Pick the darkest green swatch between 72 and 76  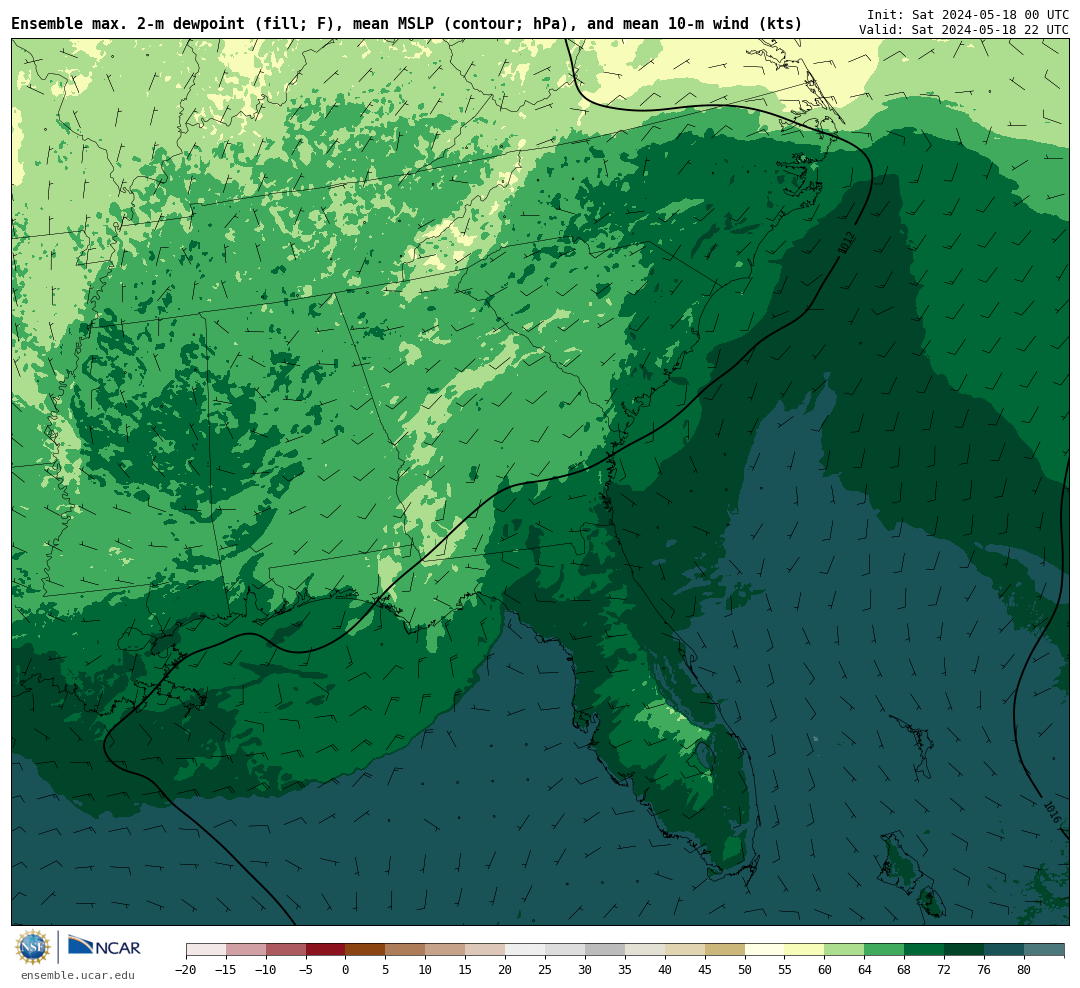click(965, 950)
